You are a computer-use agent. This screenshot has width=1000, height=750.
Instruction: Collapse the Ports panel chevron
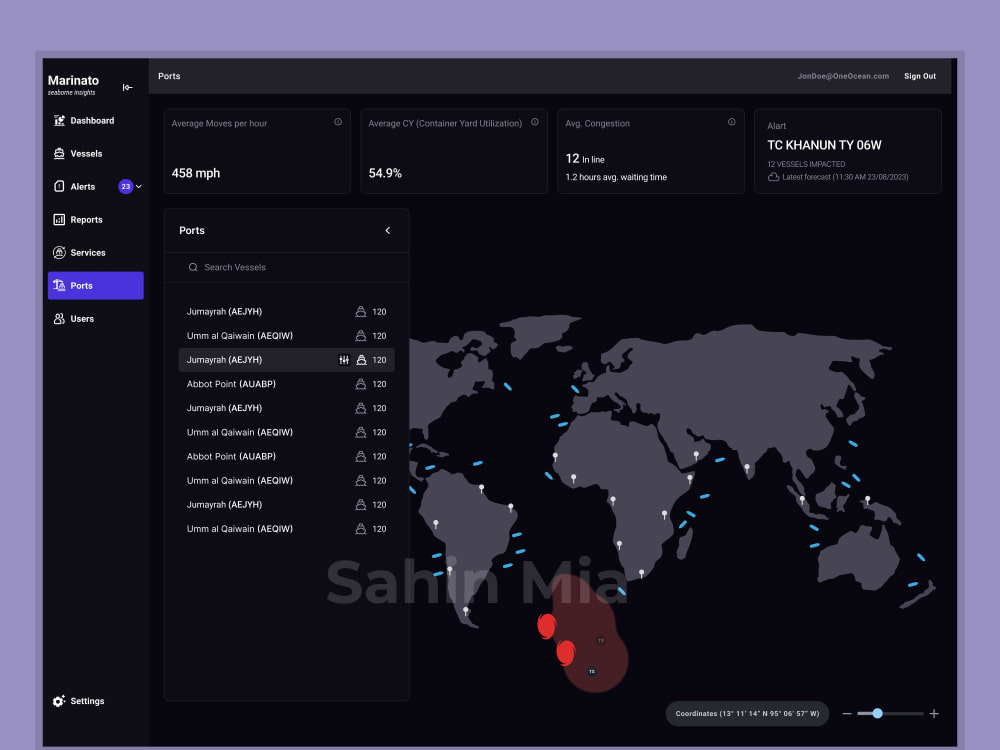tap(388, 230)
